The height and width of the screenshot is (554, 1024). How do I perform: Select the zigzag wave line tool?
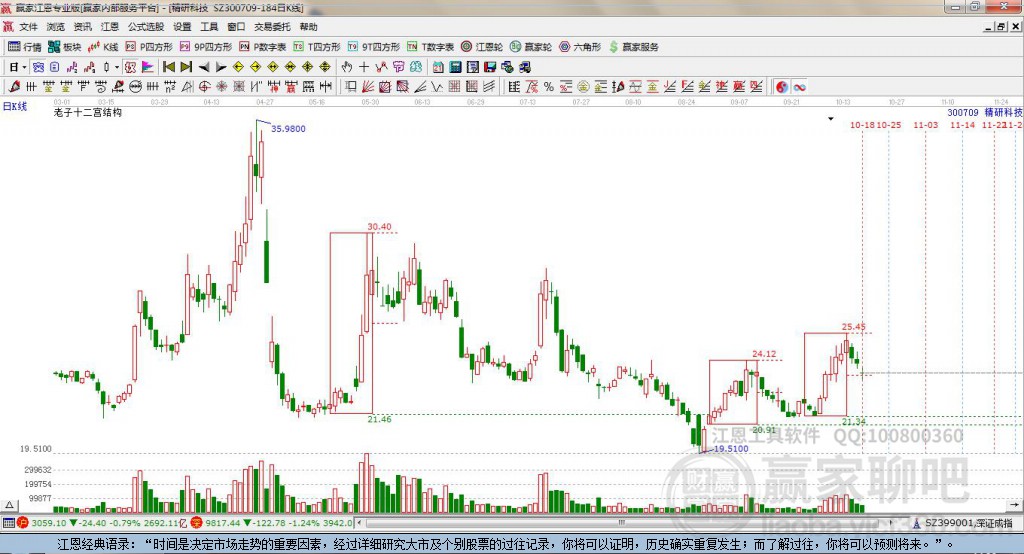(x=437, y=87)
